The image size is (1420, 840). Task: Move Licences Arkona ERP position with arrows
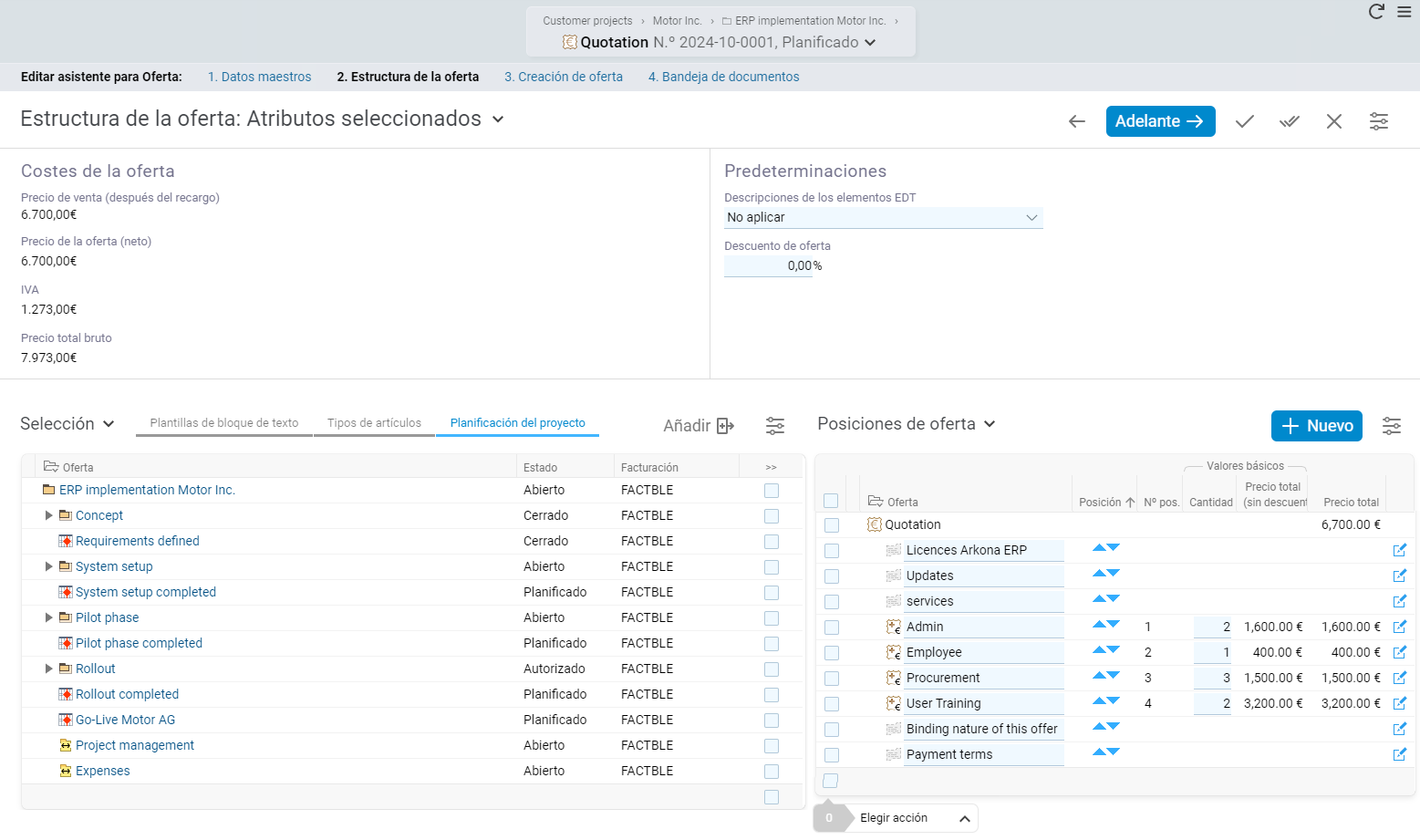pos(1106,548)
